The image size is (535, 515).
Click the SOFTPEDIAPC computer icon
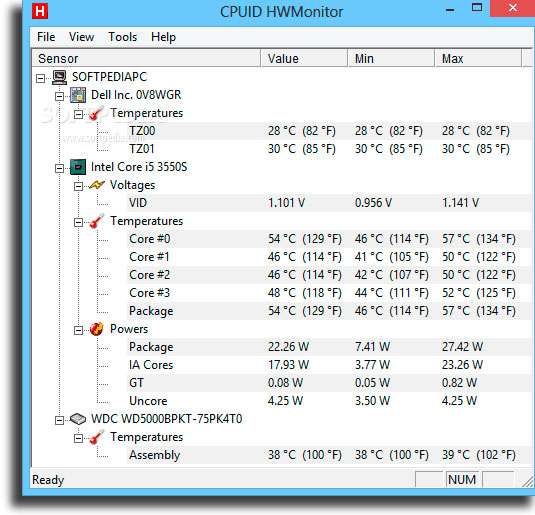(x=60, y=77)
